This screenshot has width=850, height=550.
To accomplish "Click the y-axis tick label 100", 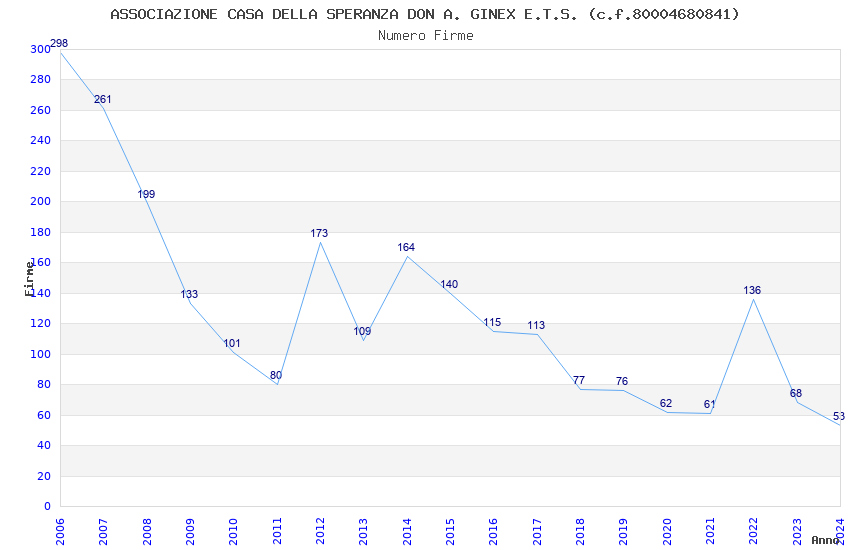I will tap(40, 354).
